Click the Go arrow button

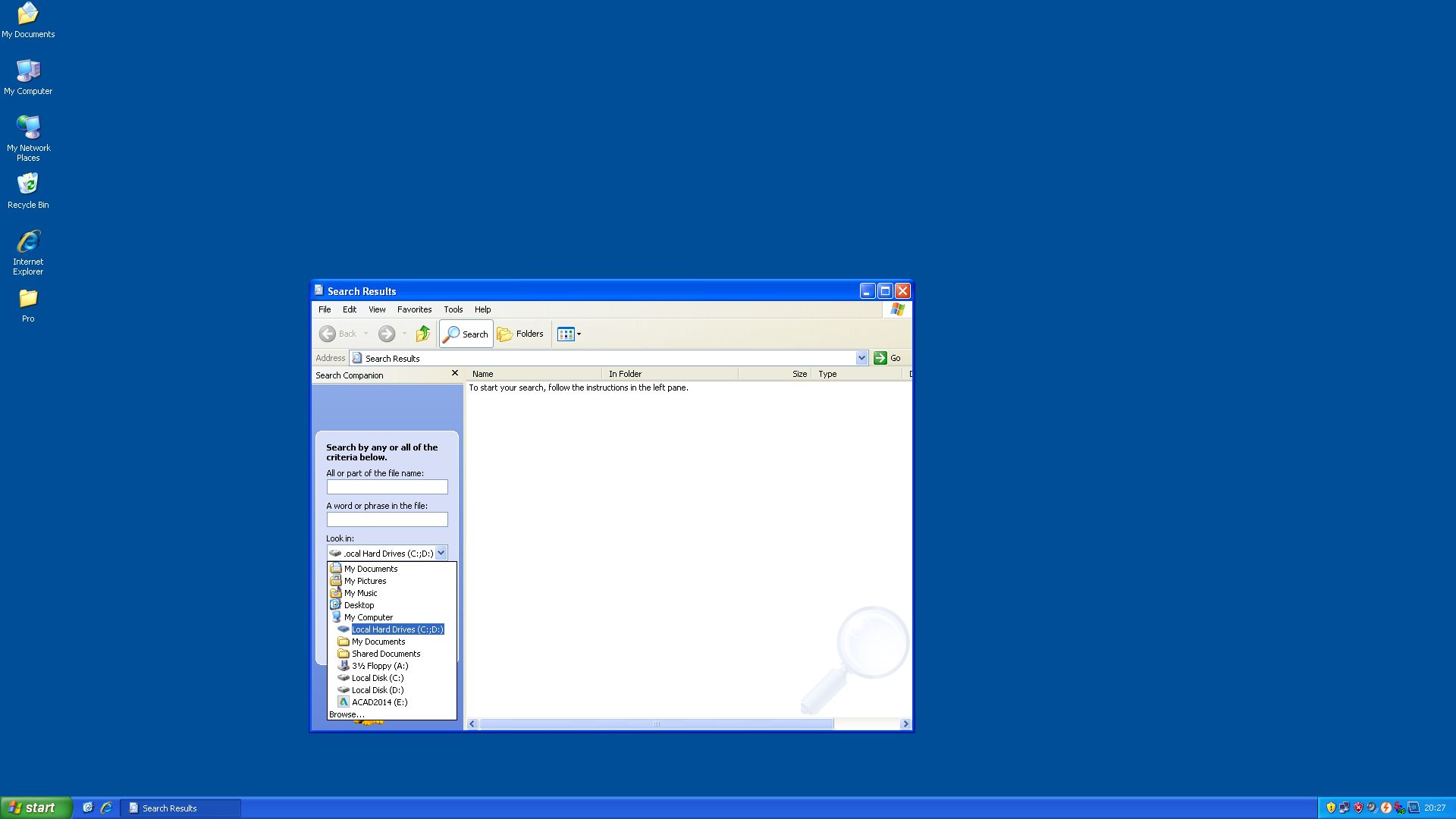point(880,358)
